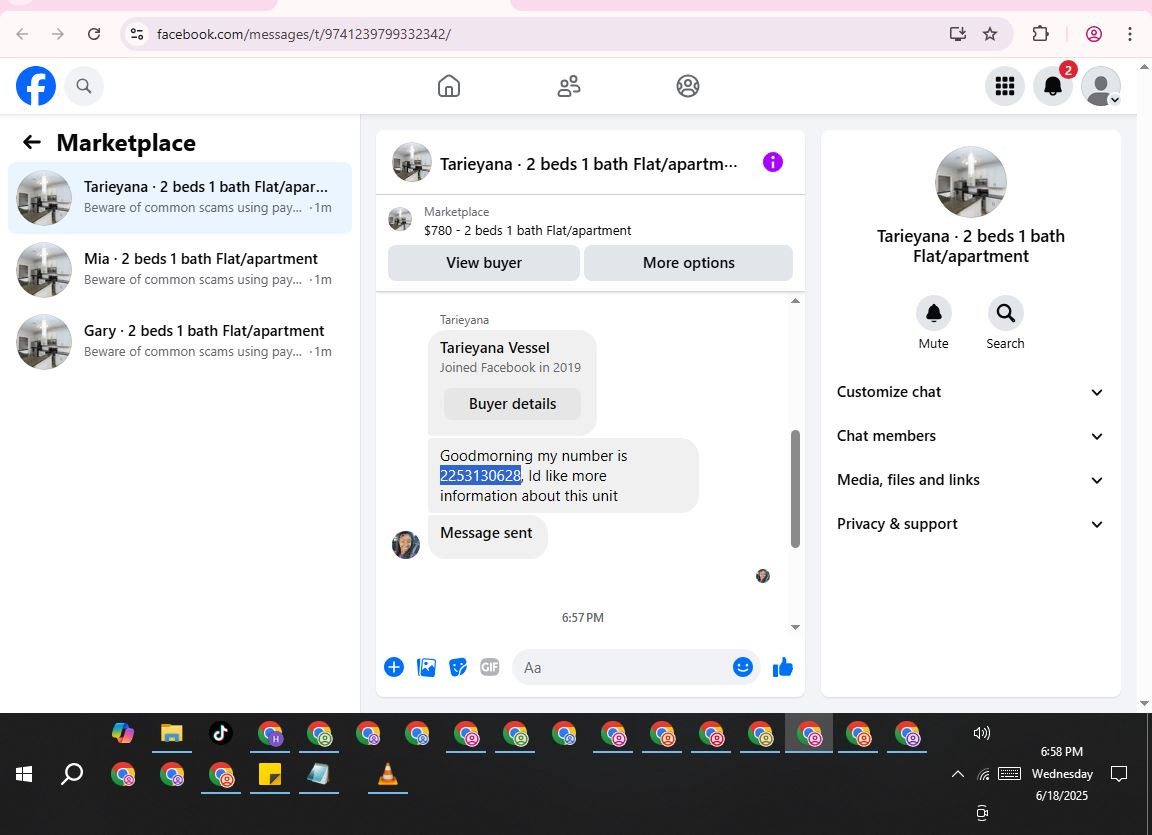Open the Gary conversation in the list

pyautogui.click(x=180, y=341)
